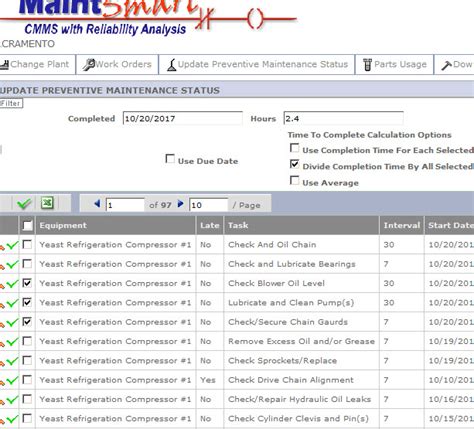The height and width of the screenshot is (429, 474).
Task: Click green check icon for Remove Excess Oil row
Action: click(13, 342)
